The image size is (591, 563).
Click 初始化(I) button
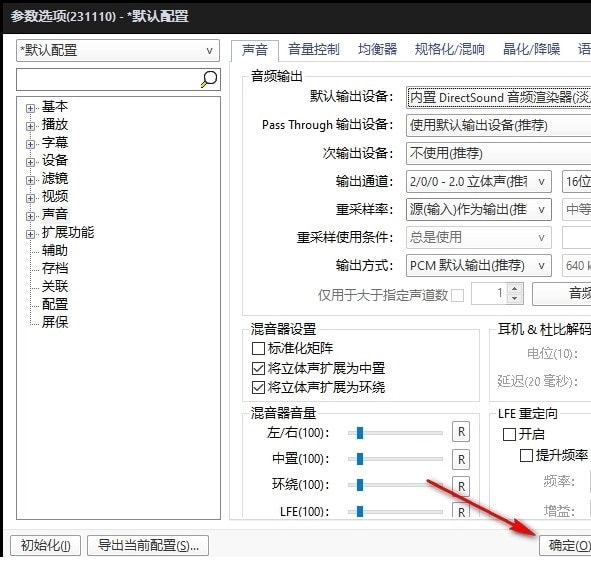click(x=45, y=545)
